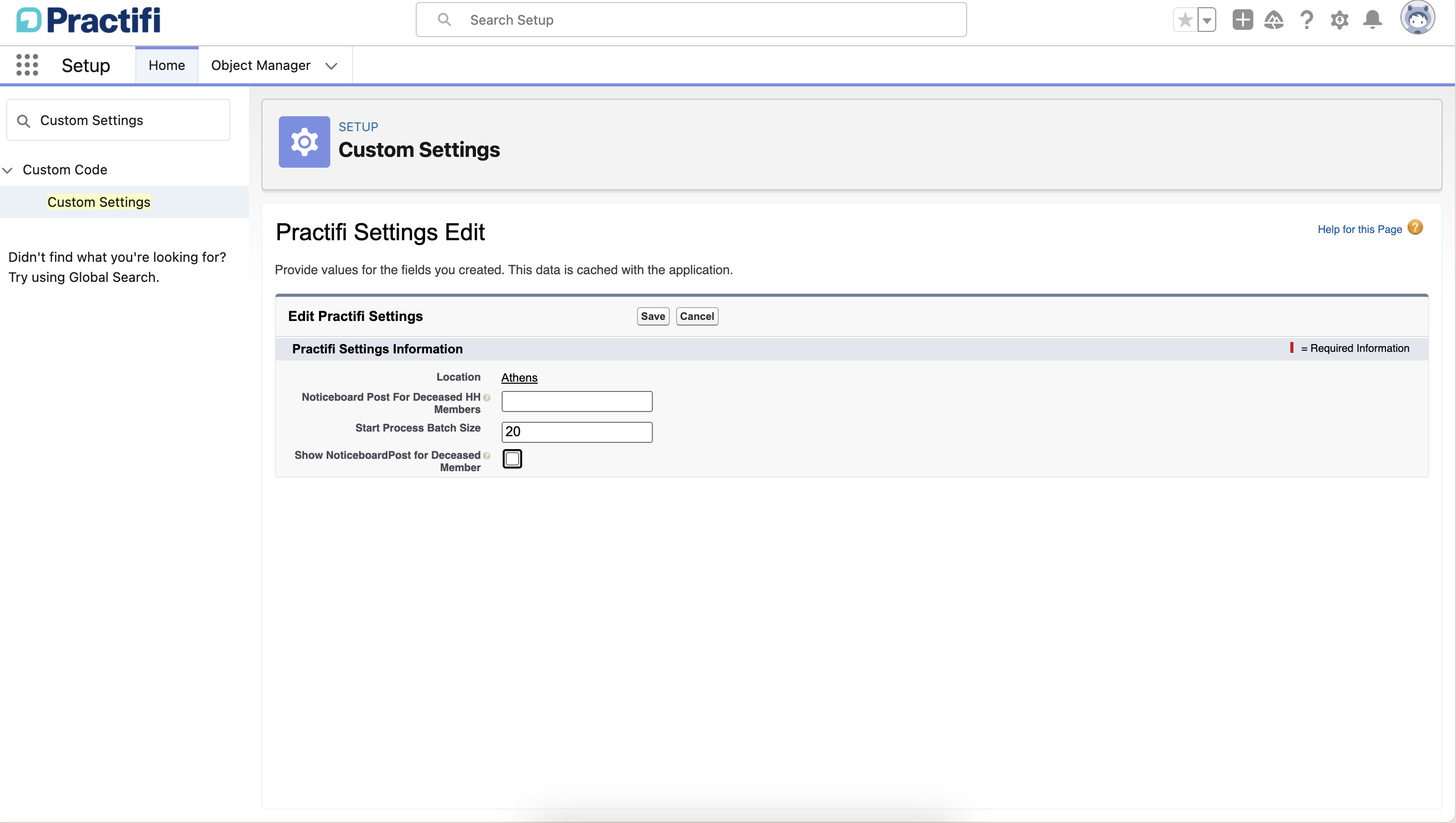This screenshot has height=823, width=1456.
Task: Enable Show NoticeboardPost for Deceased Member checkbox
Action: tap(512, 458)
